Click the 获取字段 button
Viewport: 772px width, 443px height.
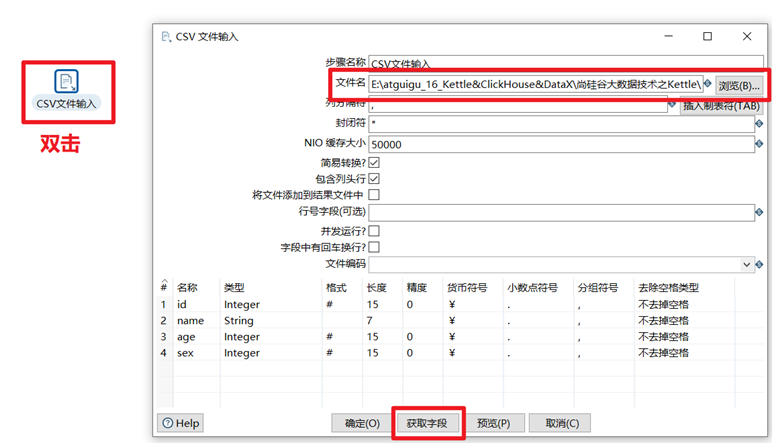point(427,423)
